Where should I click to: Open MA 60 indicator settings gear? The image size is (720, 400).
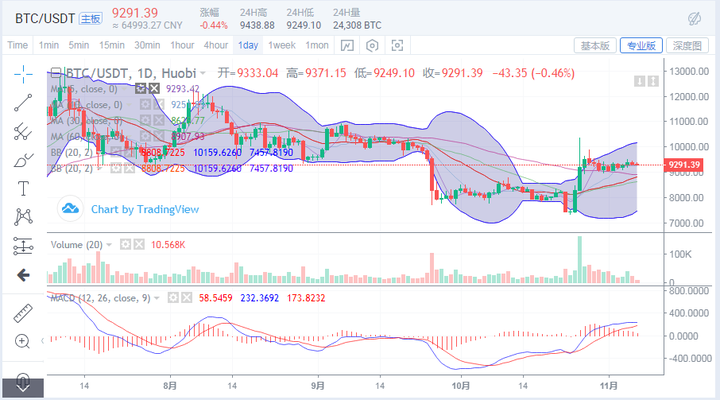pyautogui.click(x=145, y=136)
